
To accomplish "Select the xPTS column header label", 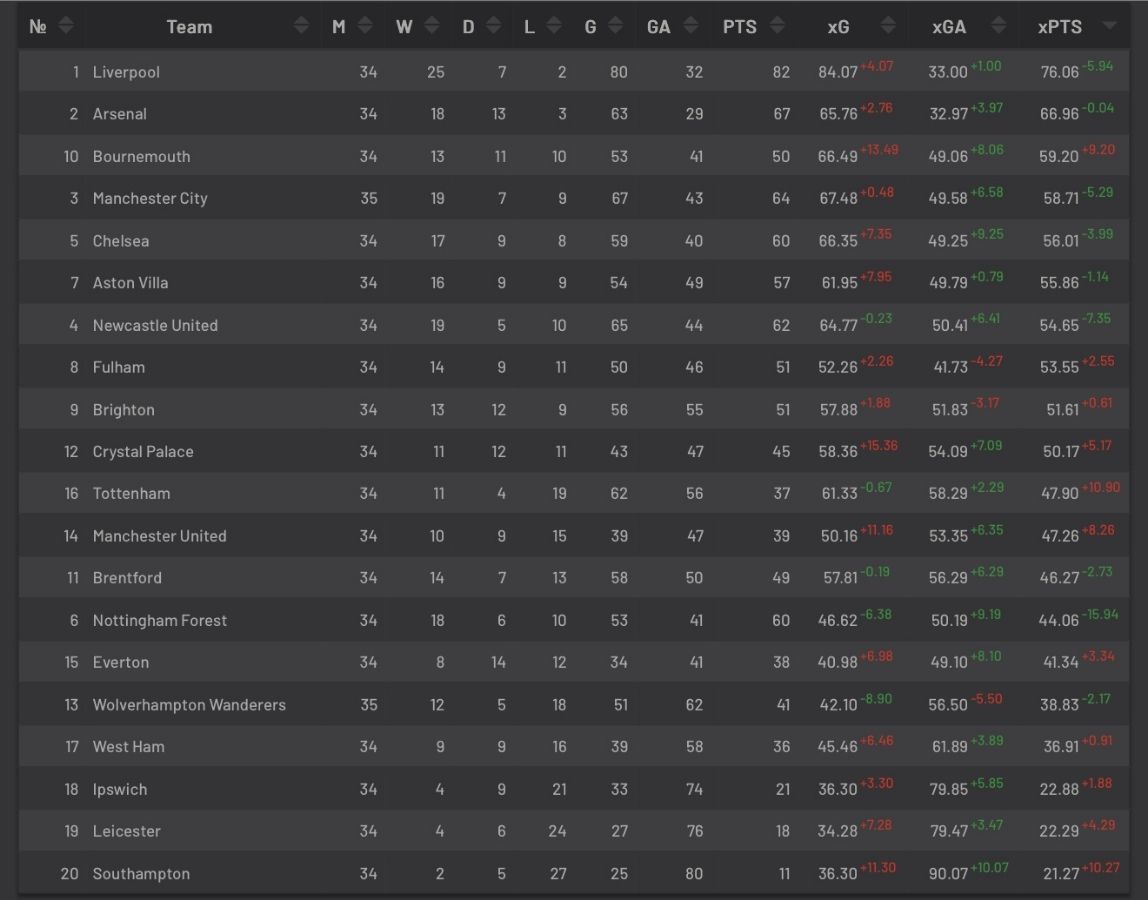I will [x=1059, y=27].
